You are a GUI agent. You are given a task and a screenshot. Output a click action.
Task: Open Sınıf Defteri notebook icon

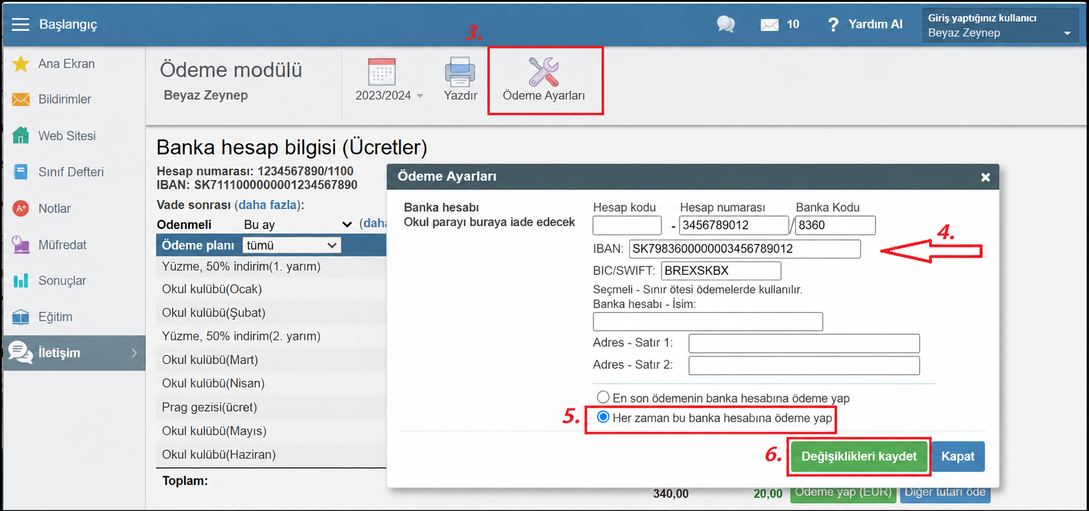pos(21,171)
